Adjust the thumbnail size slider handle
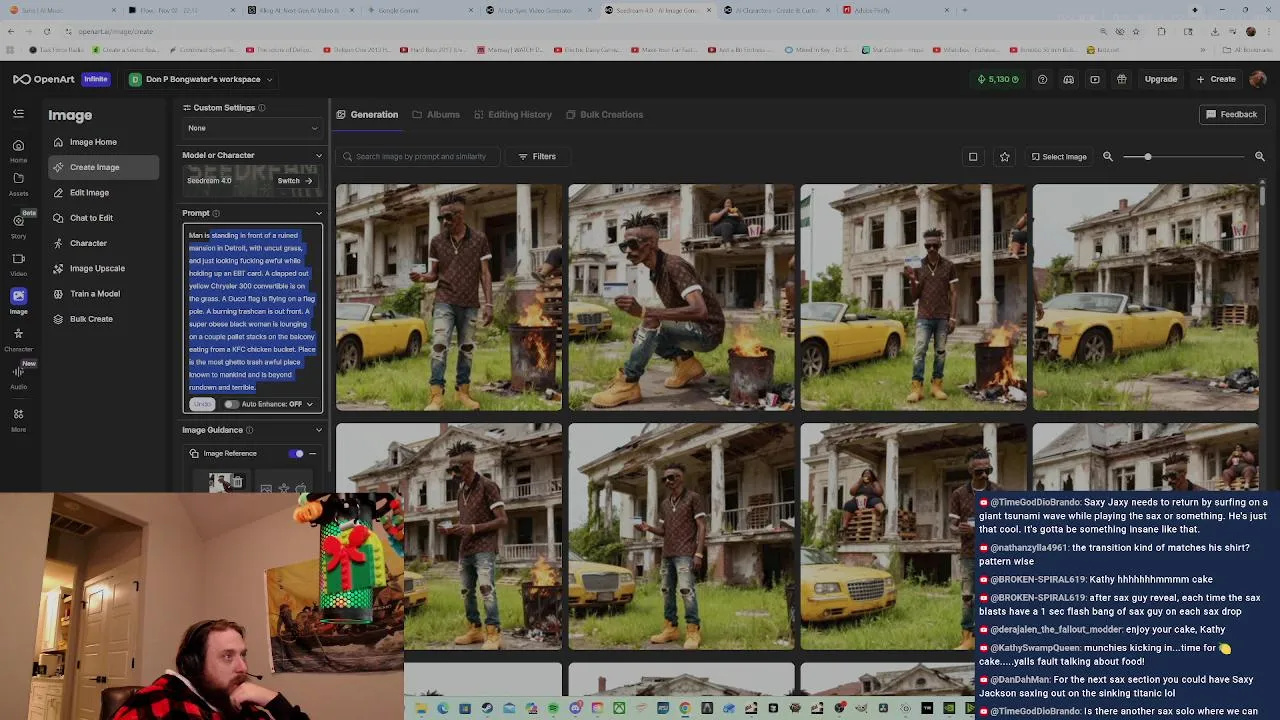This screenshot has height=720, width=1280. click(x=1148, y=157)
